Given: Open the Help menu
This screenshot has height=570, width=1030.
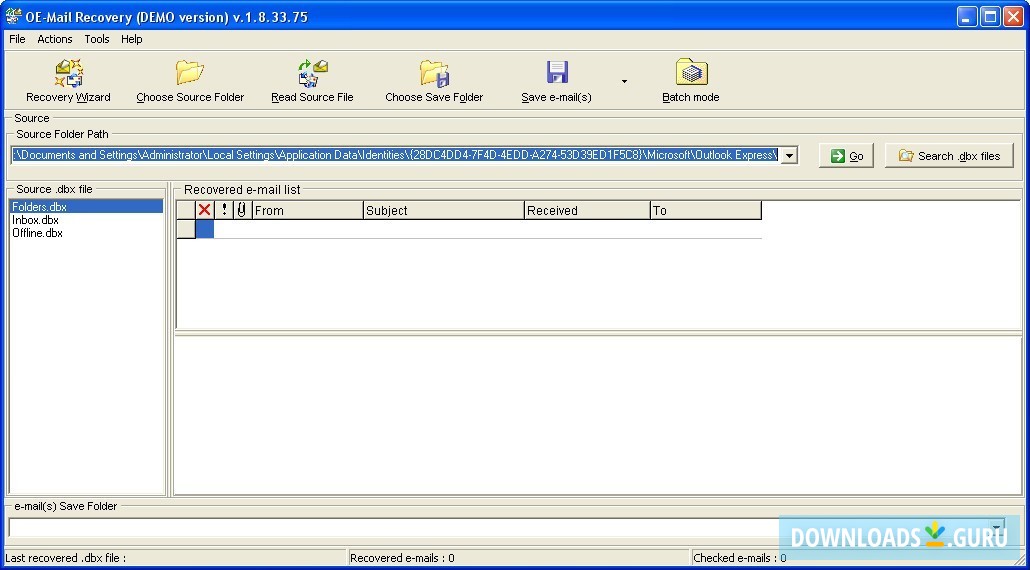Looking at the screenshot, I should tap(131, 39).
